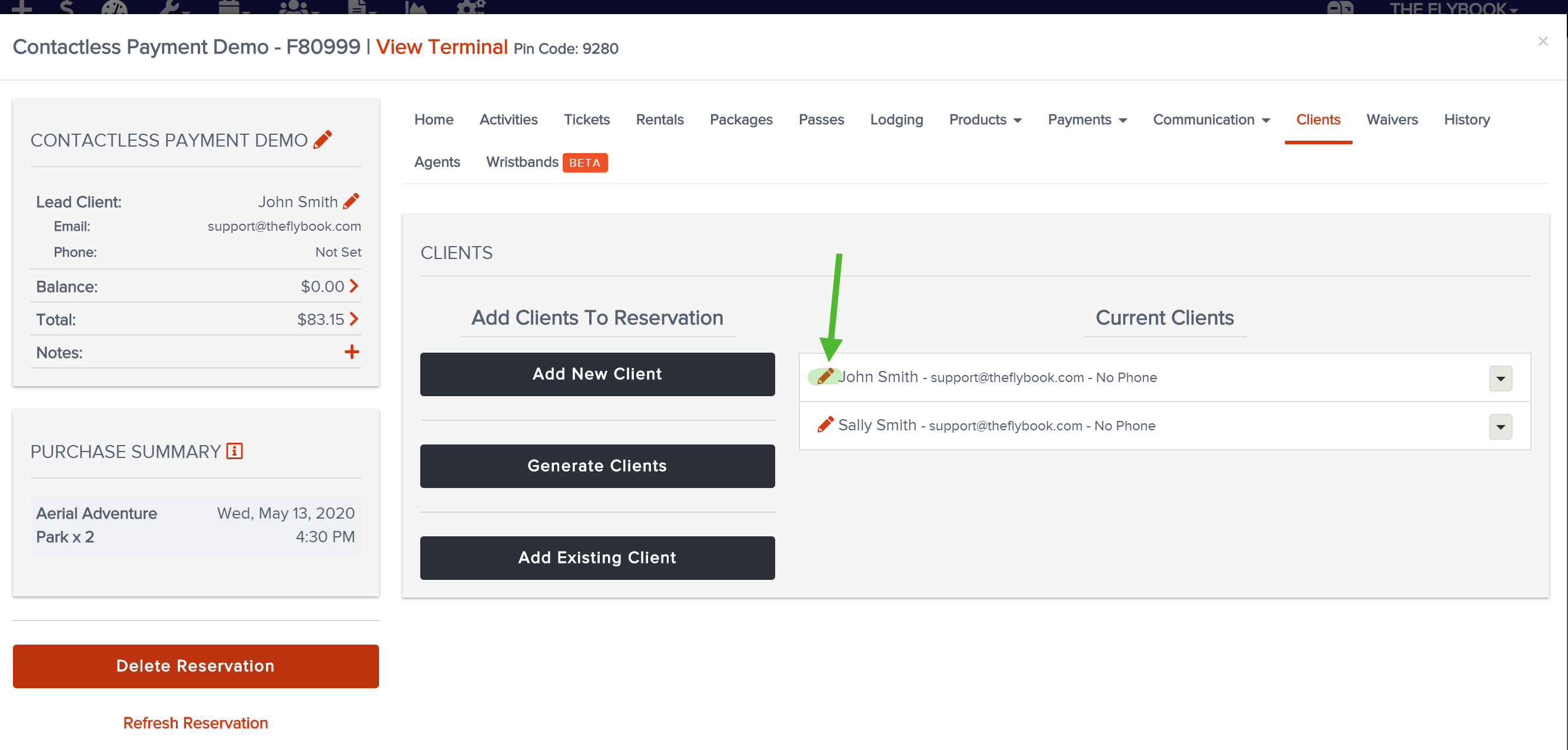Open the Home tab

coord(434,120)
